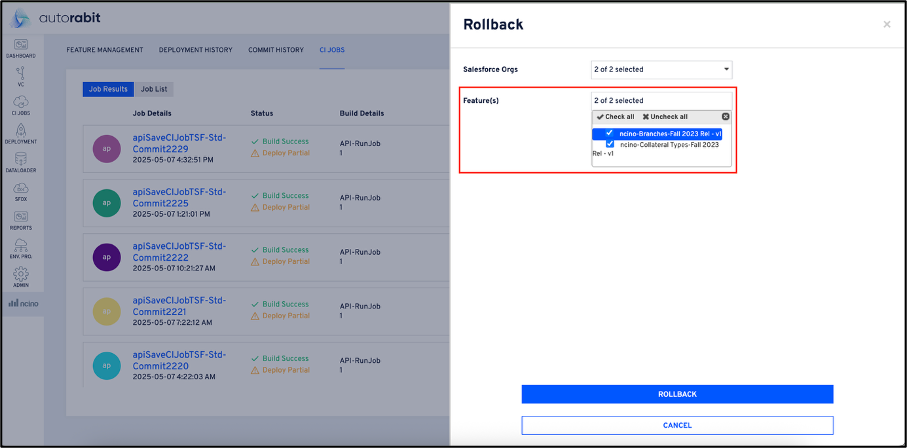
Task: Go to CI Jobs in sidebar
Action: 21,105
